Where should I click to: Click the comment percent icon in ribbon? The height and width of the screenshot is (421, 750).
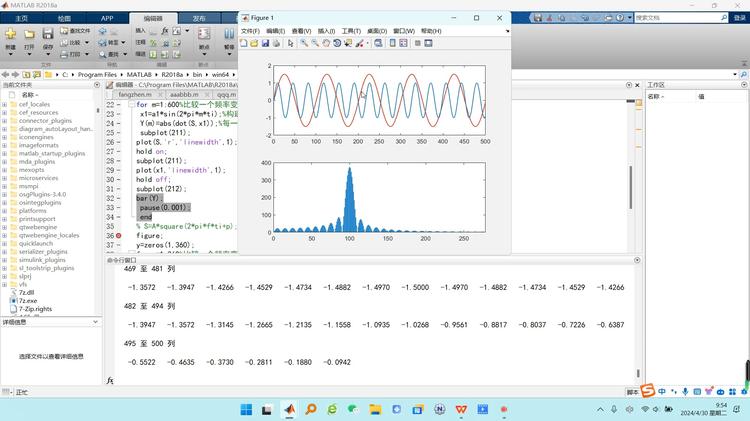click(x=153, y=43)
